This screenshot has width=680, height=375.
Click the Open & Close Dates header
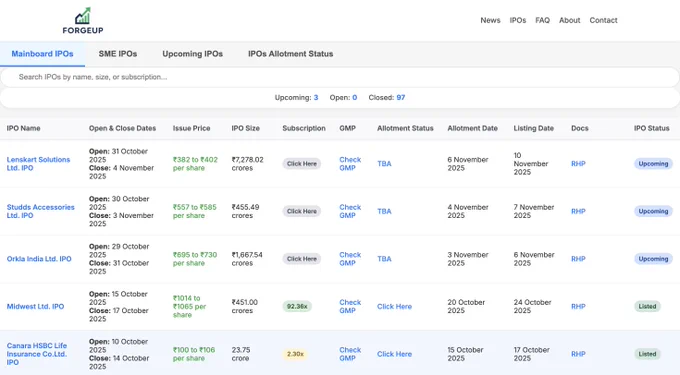[x=122, y=128]
